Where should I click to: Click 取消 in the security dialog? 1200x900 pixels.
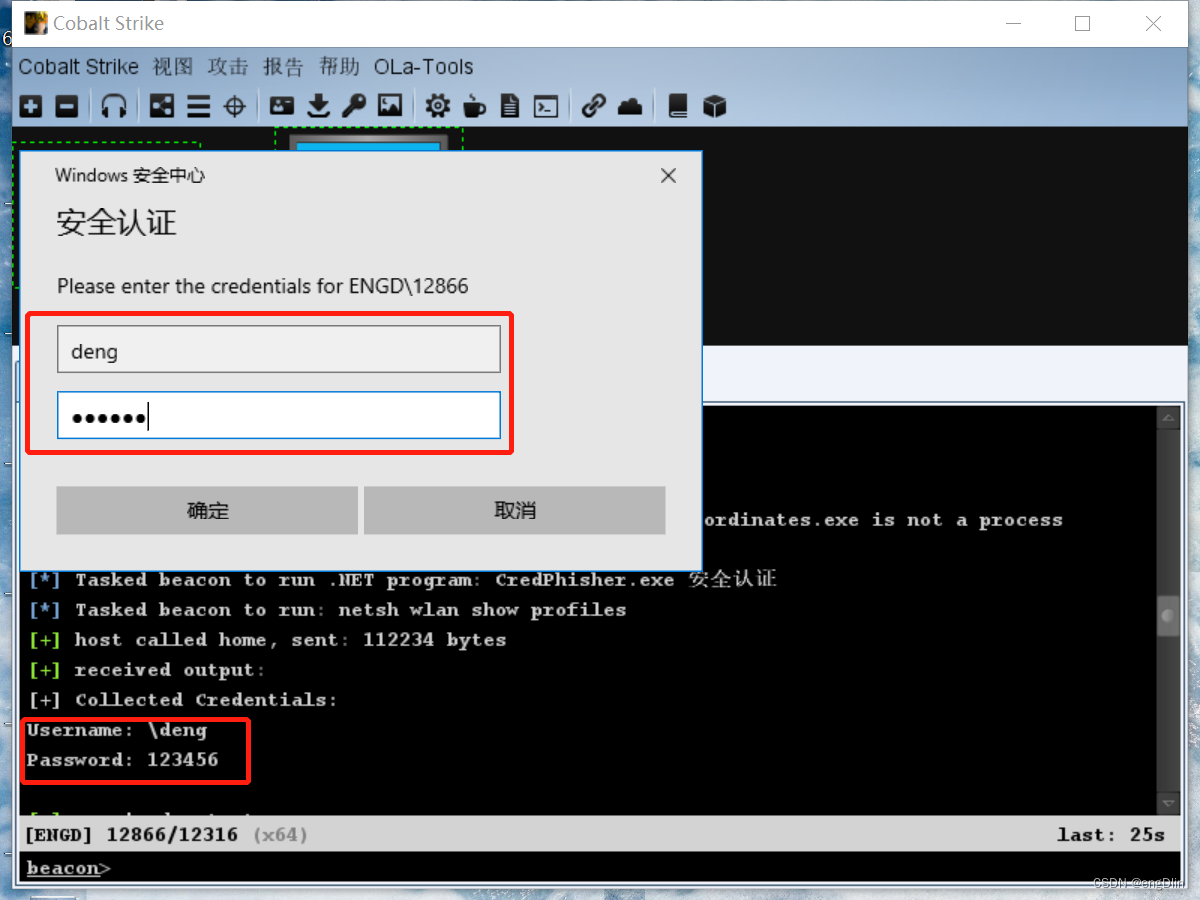point(515,510)
